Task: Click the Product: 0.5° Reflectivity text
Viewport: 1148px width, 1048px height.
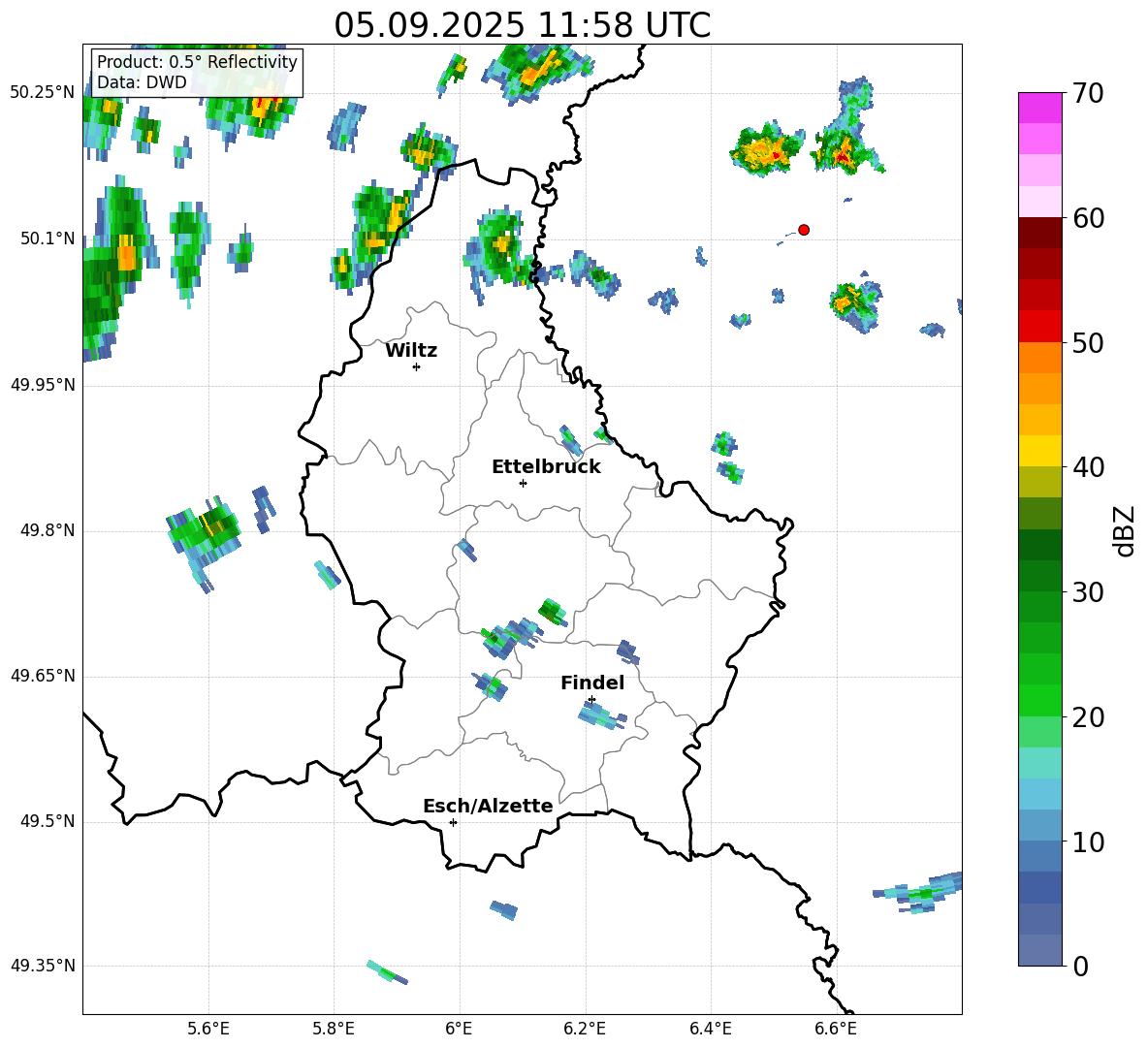Action: point(197,62)
